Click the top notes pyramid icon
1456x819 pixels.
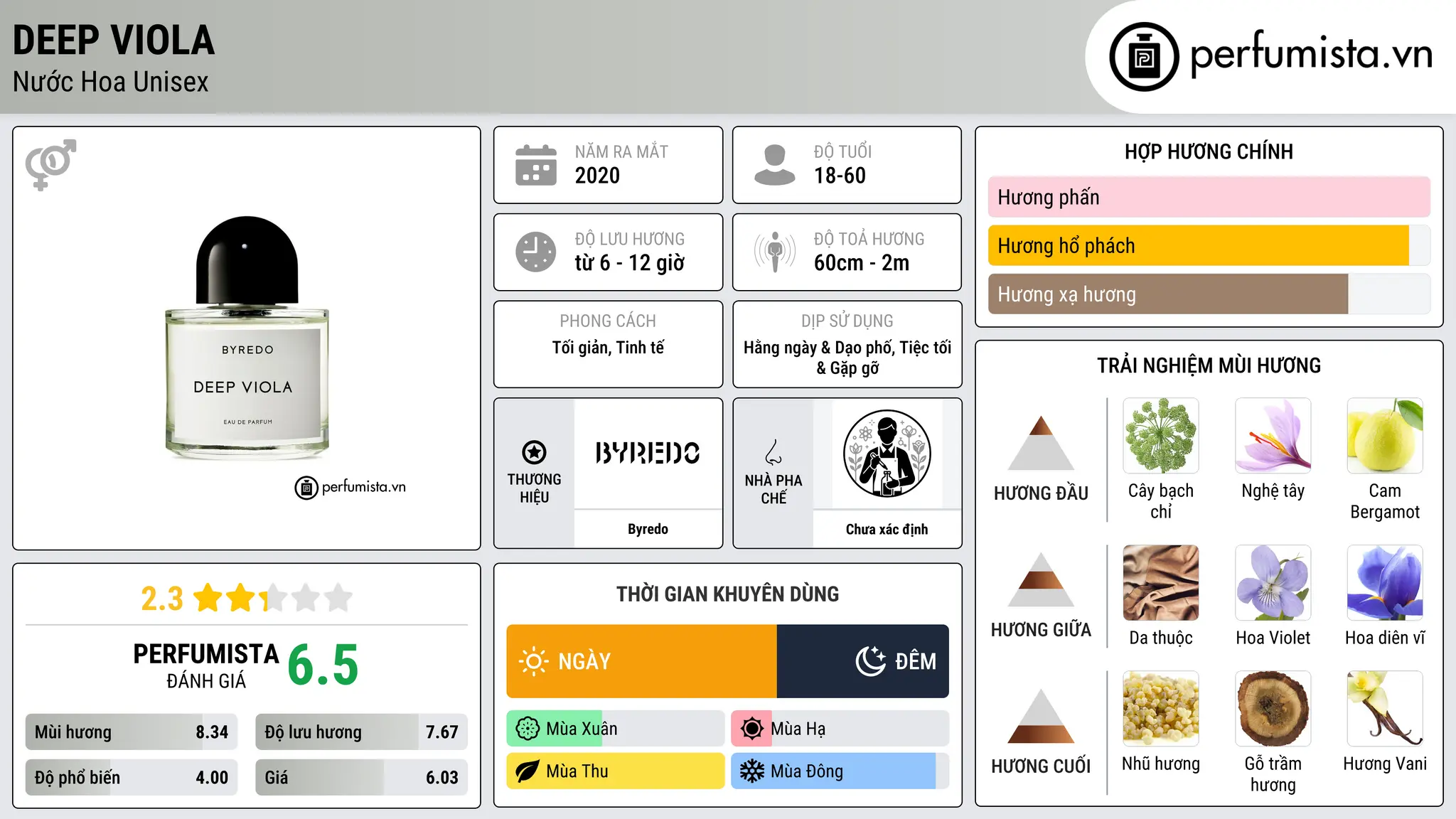pos(1041,442)
